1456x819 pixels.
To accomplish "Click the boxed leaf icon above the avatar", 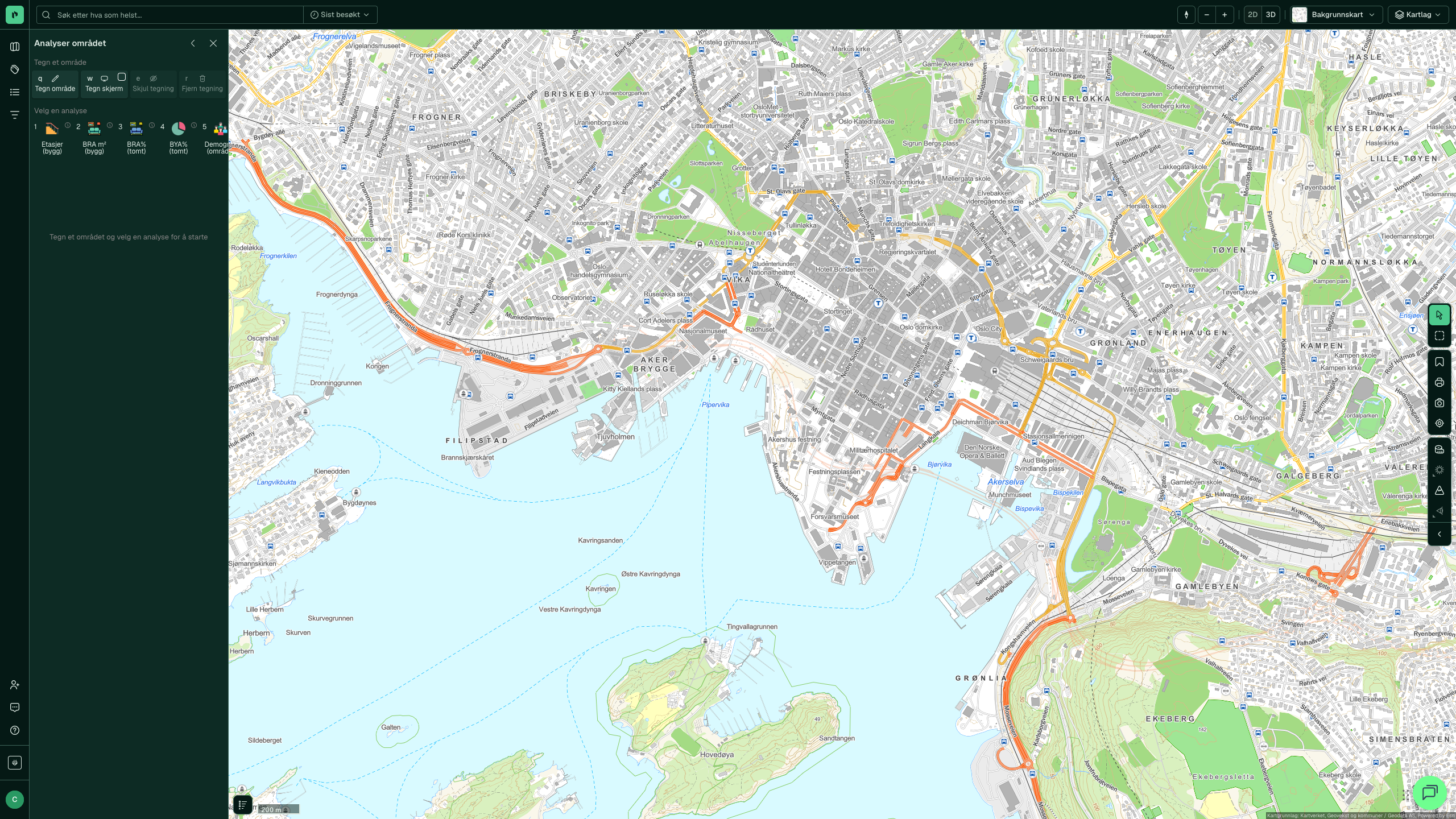I will pos(15,763).
